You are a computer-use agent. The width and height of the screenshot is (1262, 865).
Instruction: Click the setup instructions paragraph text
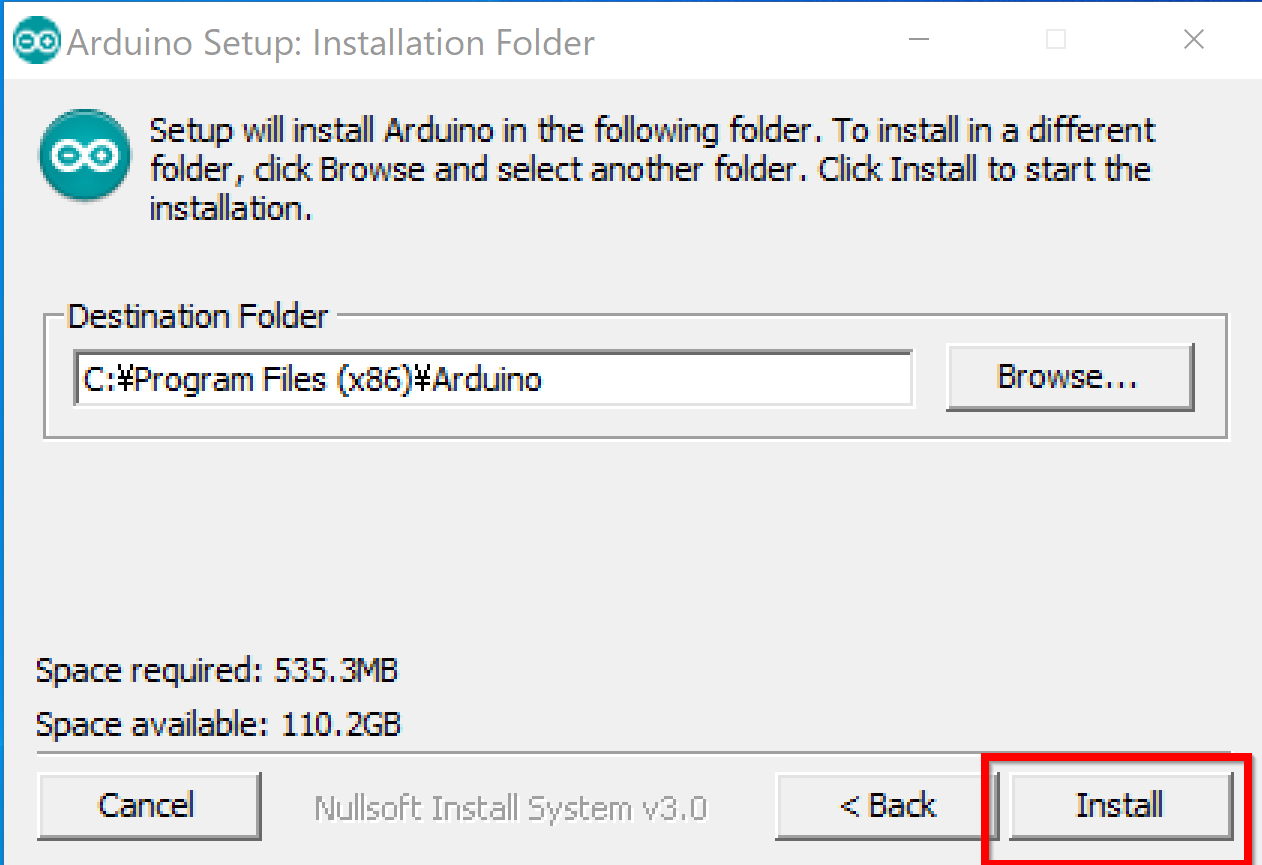(x=650, y=169)
